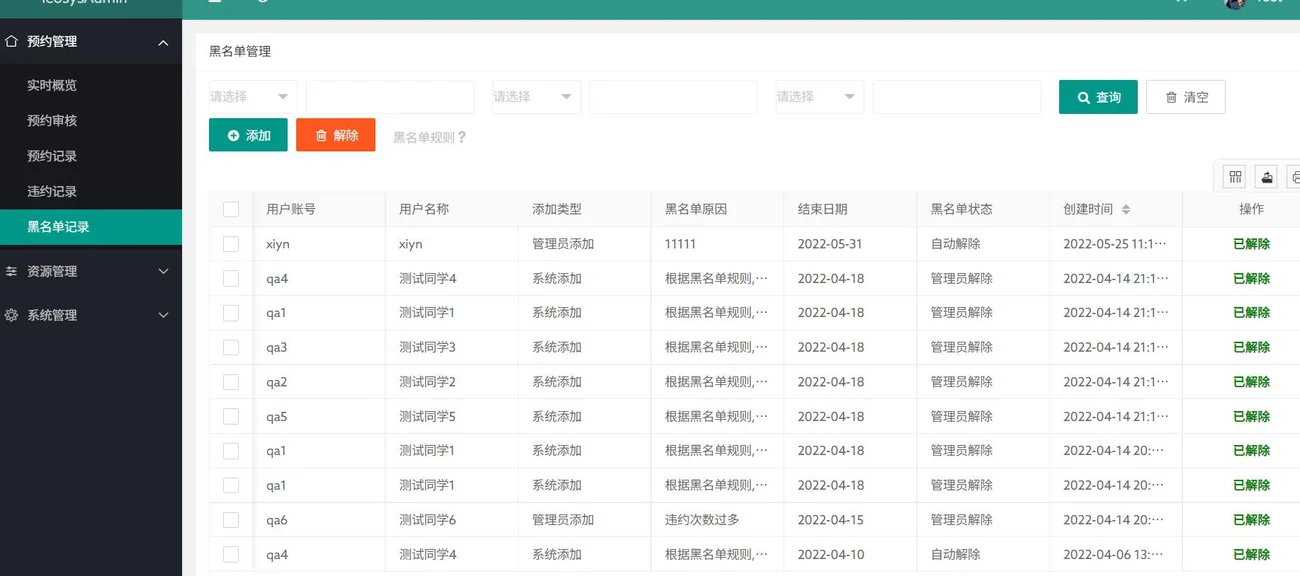The image size is (1300, 576).
Task: Click the 查询 search button
Action: coord(1098,97)
